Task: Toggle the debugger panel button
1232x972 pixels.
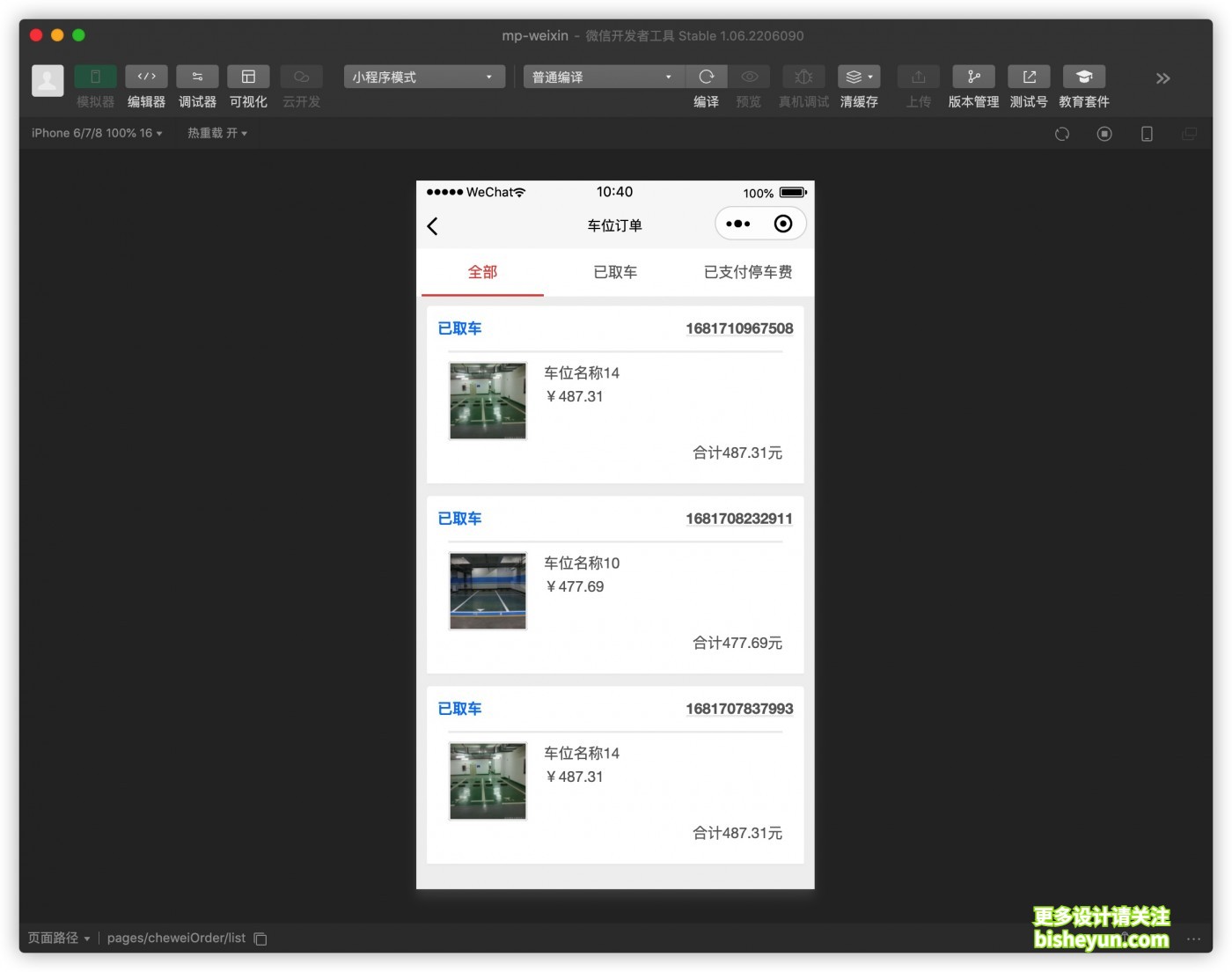Action: click(x=197, y=77)
